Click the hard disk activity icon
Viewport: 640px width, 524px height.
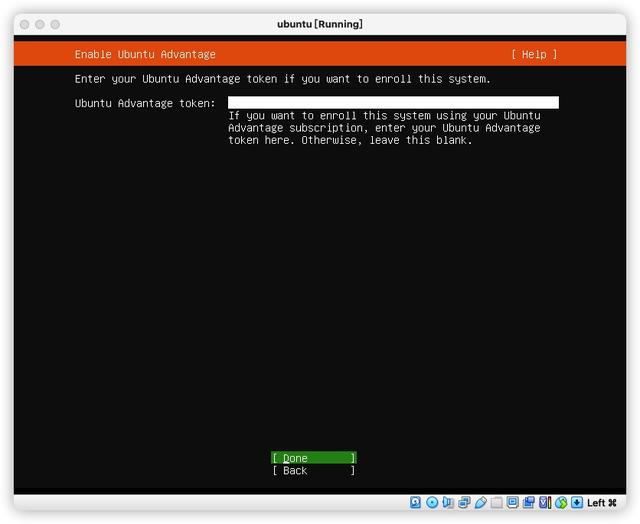415,502
